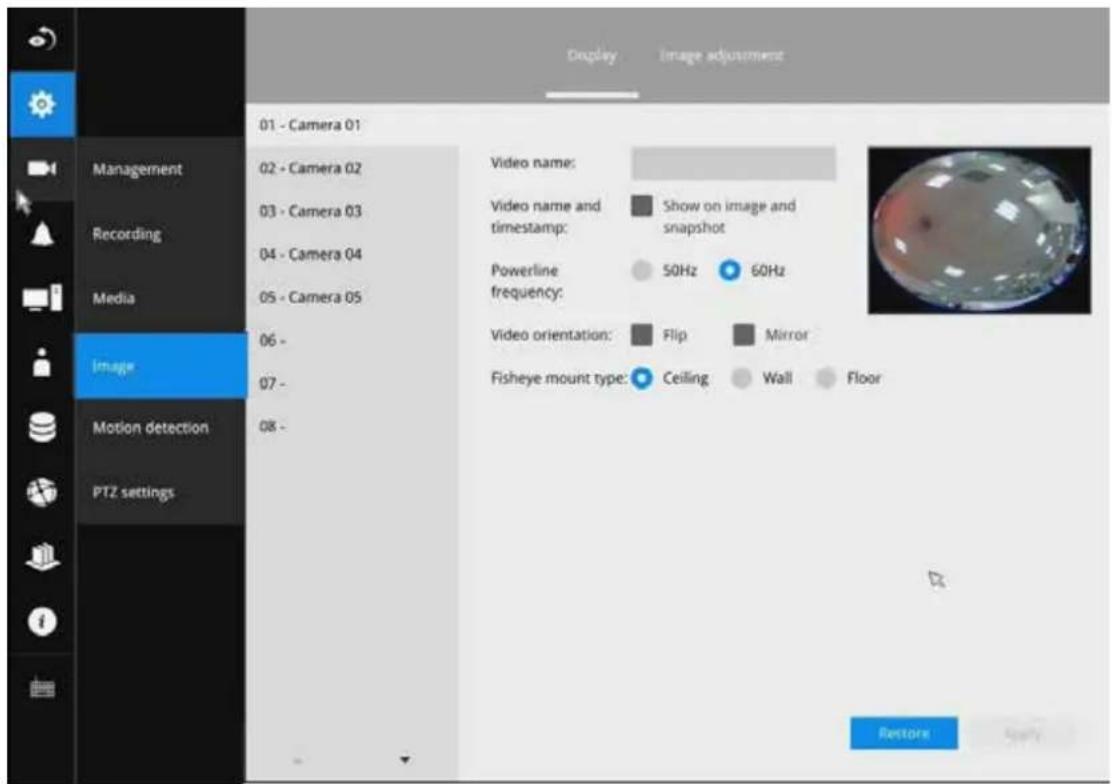This screenshot has height=784, width=1112.
Task: Click the down arrow below camera list
Action: tap(404, 760)
